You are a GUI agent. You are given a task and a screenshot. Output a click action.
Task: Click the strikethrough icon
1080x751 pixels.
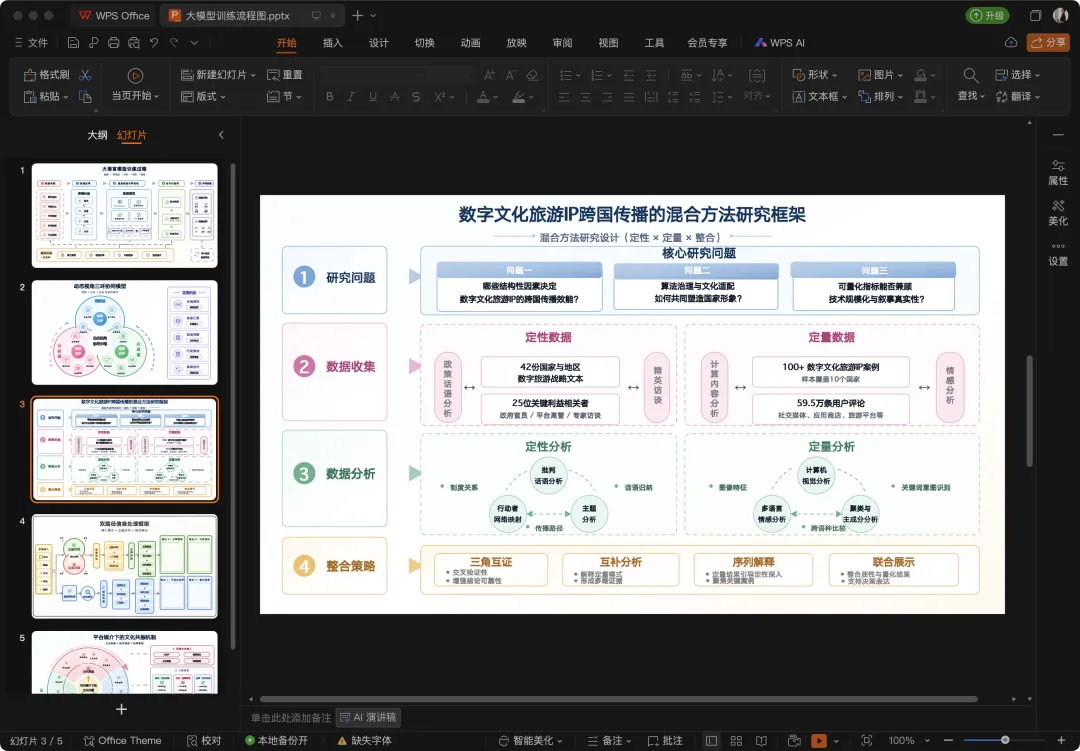tap(395, 96)
